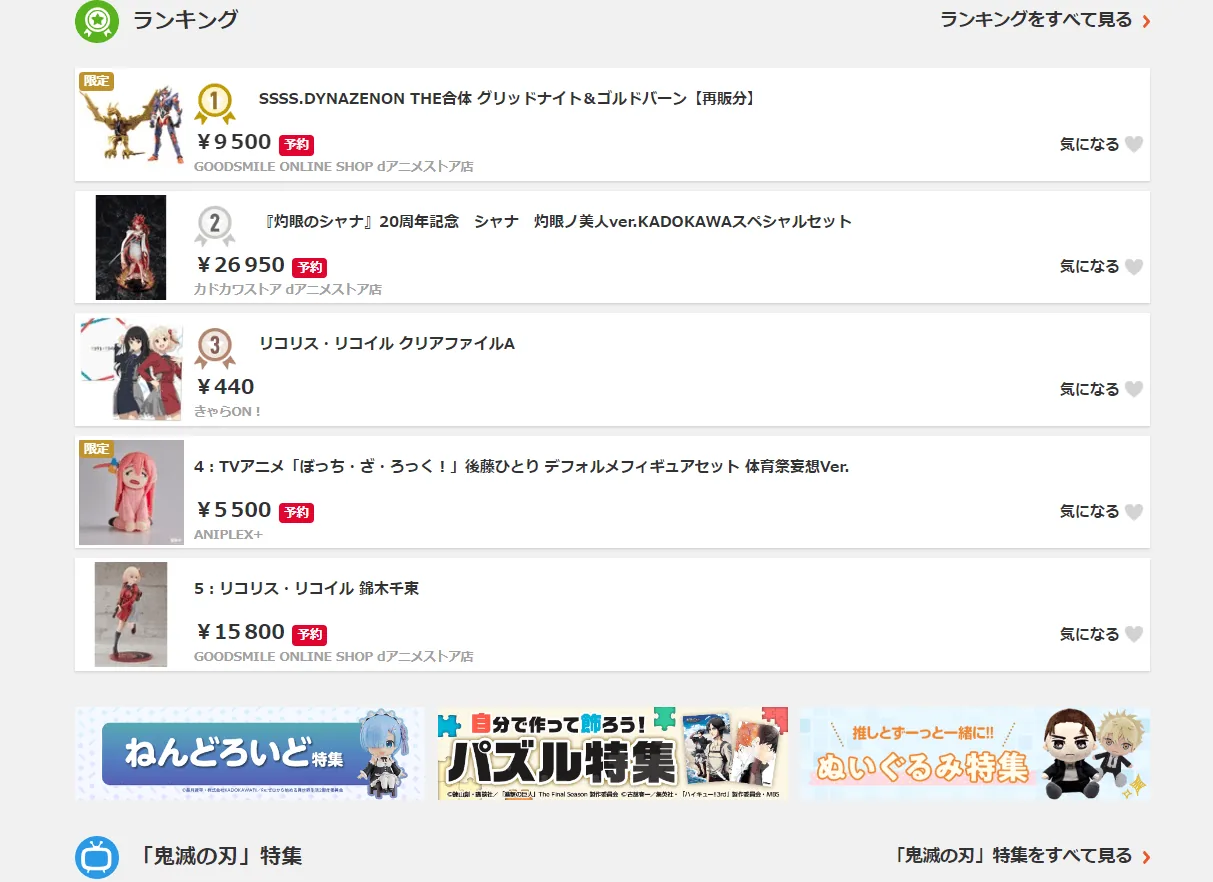Viewport: 1213px width, 882px height.
Task: Click the blue TV icon beside 鬼滅の刃 特集
Action: [97, 857]
